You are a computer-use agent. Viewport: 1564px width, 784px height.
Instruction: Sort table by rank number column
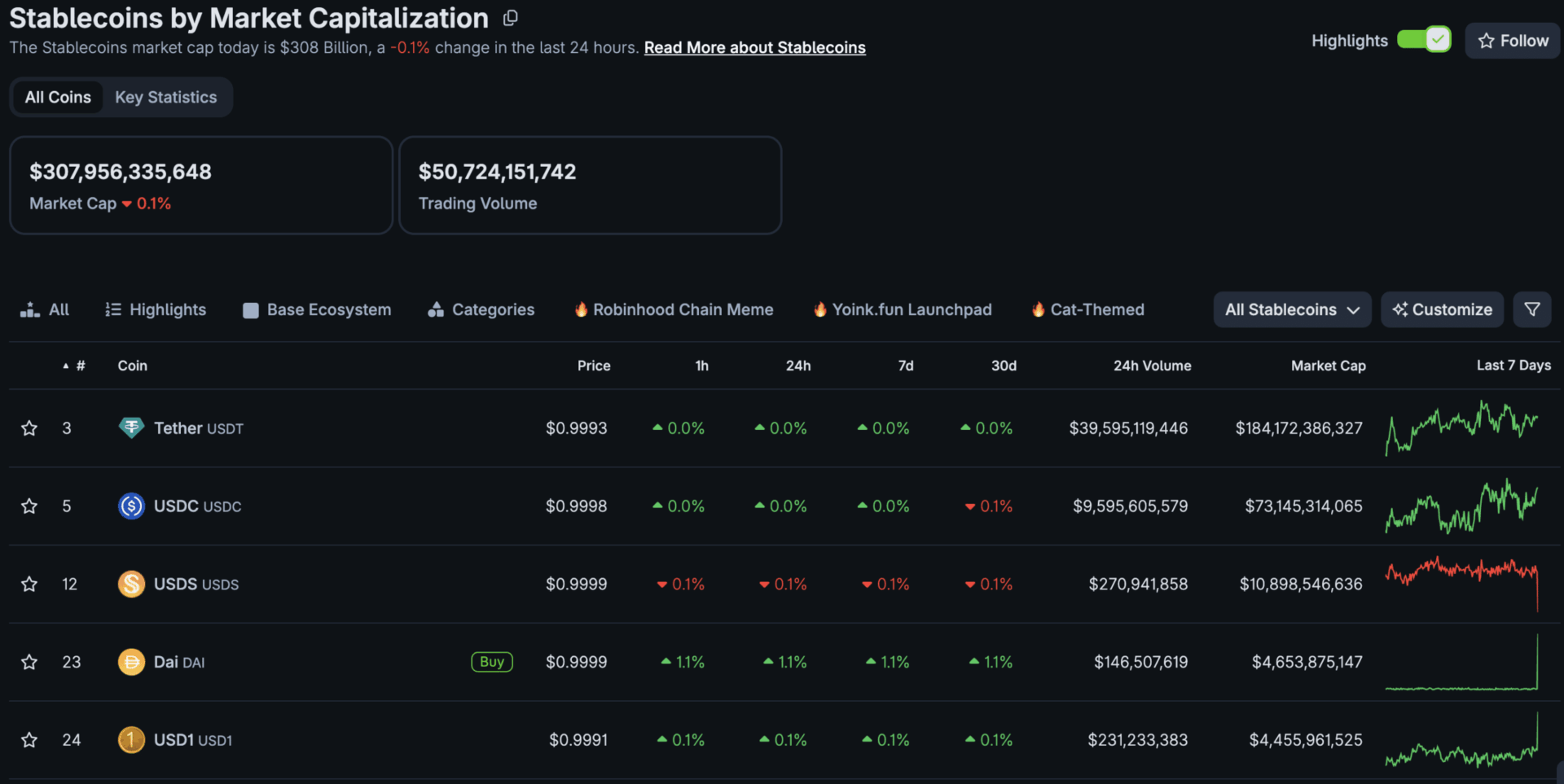coord(74,366)
